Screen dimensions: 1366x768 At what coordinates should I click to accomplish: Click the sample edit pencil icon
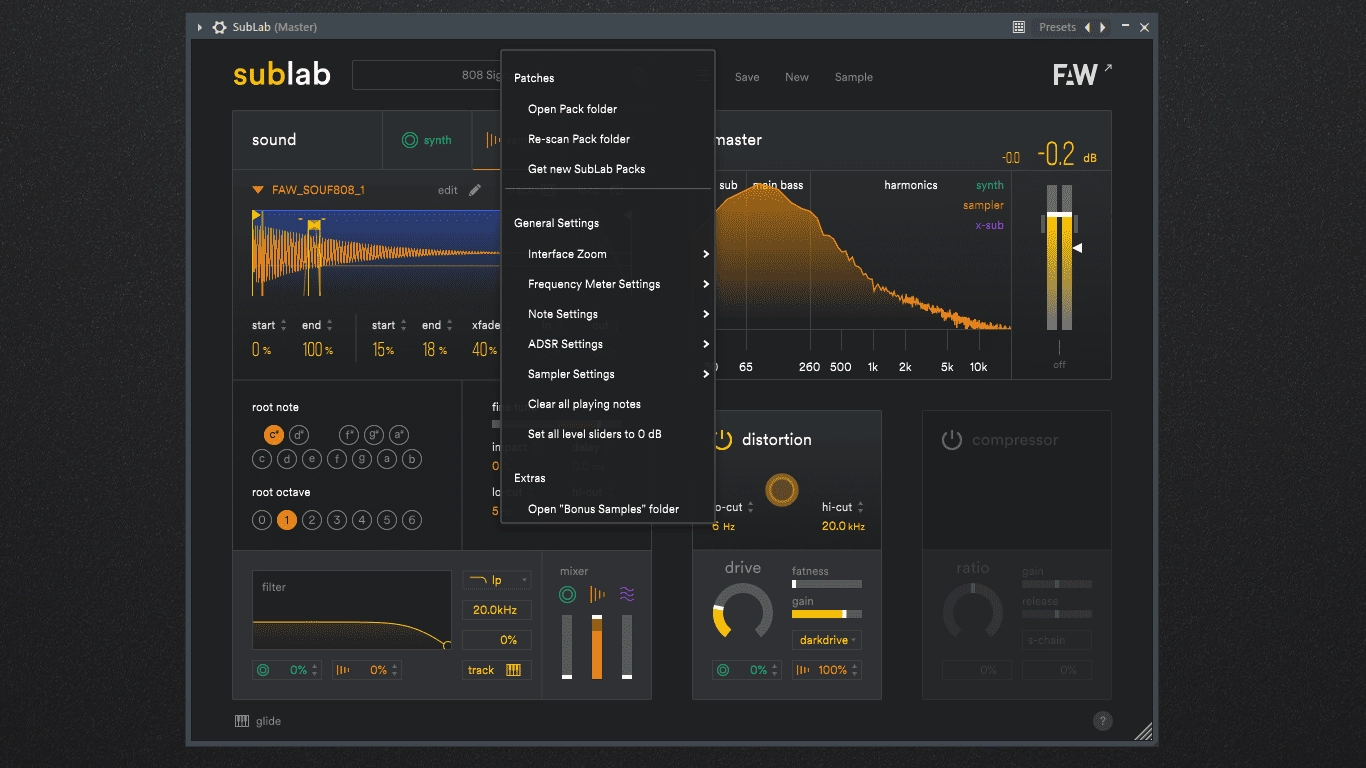point(475,190)
